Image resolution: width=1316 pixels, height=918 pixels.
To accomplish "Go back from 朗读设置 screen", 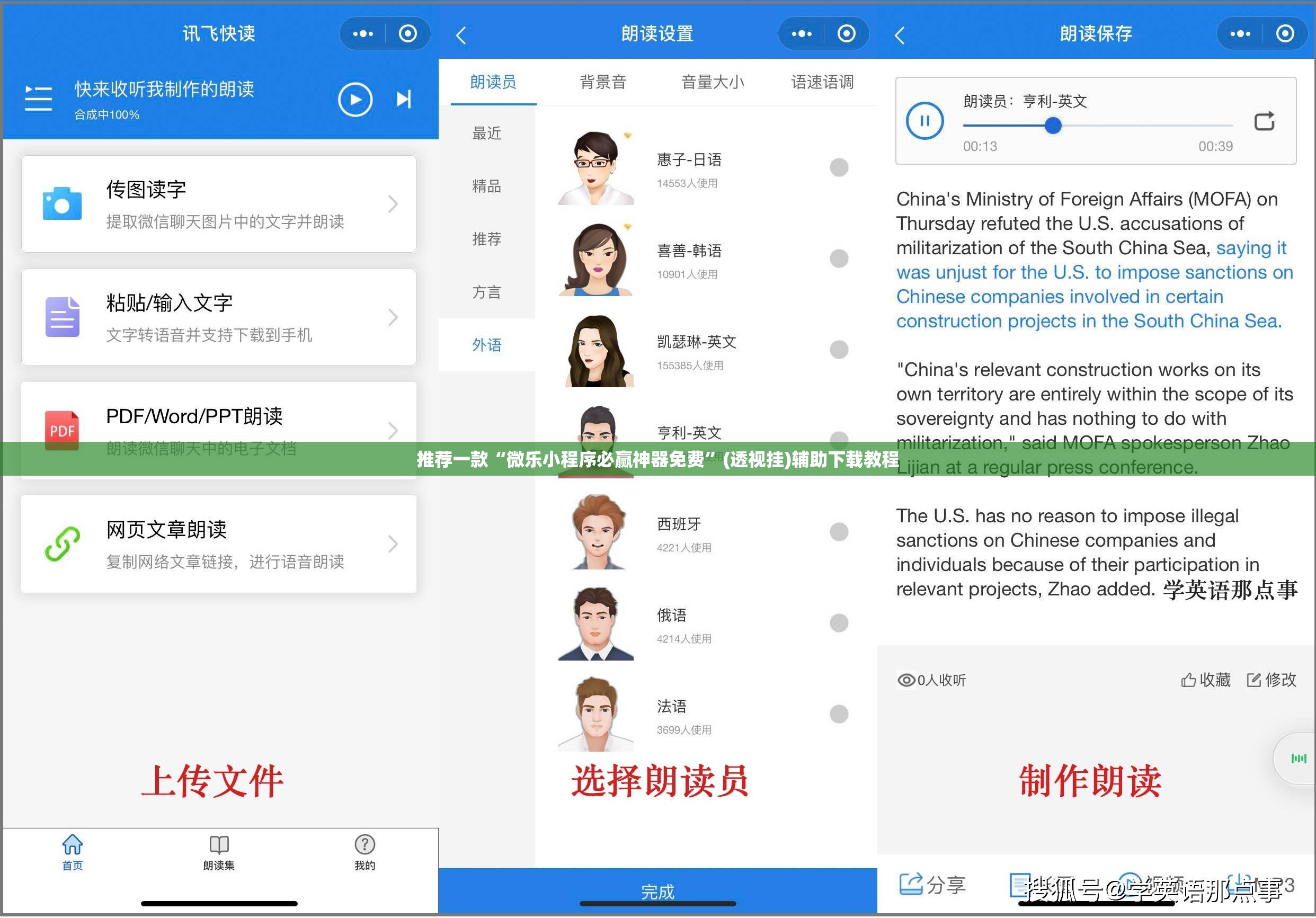I will (461, 35).
